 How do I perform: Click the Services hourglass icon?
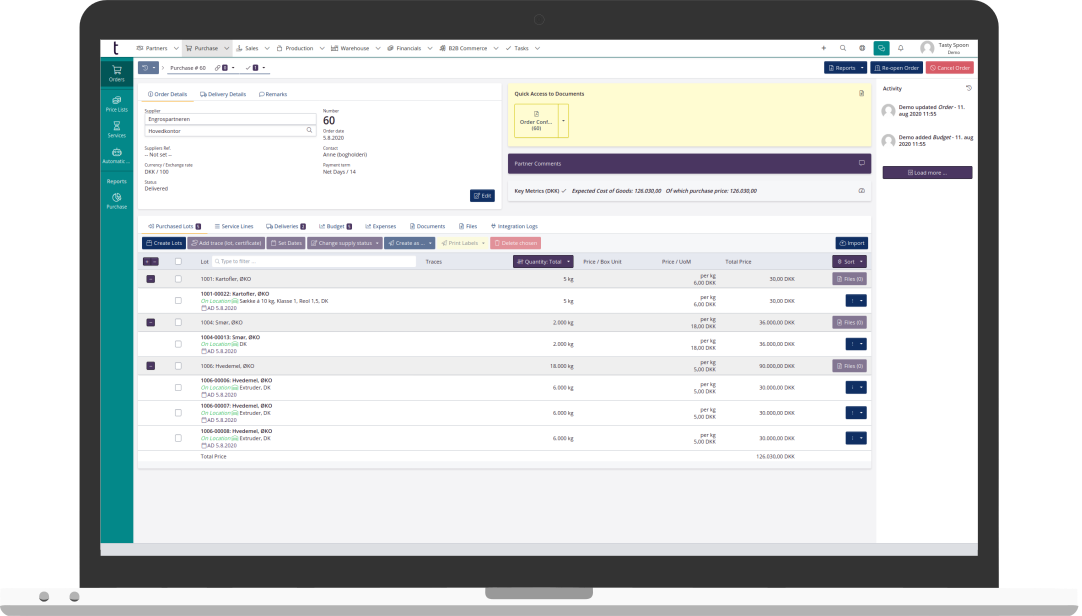tap(117, 128)
